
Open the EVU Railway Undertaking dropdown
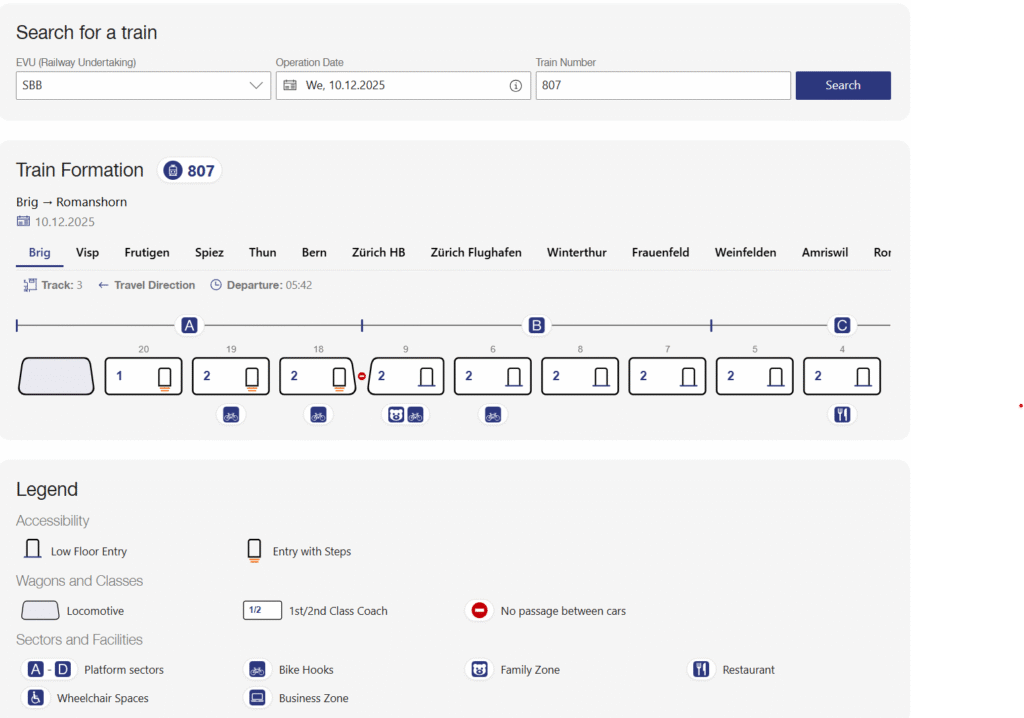143,86
